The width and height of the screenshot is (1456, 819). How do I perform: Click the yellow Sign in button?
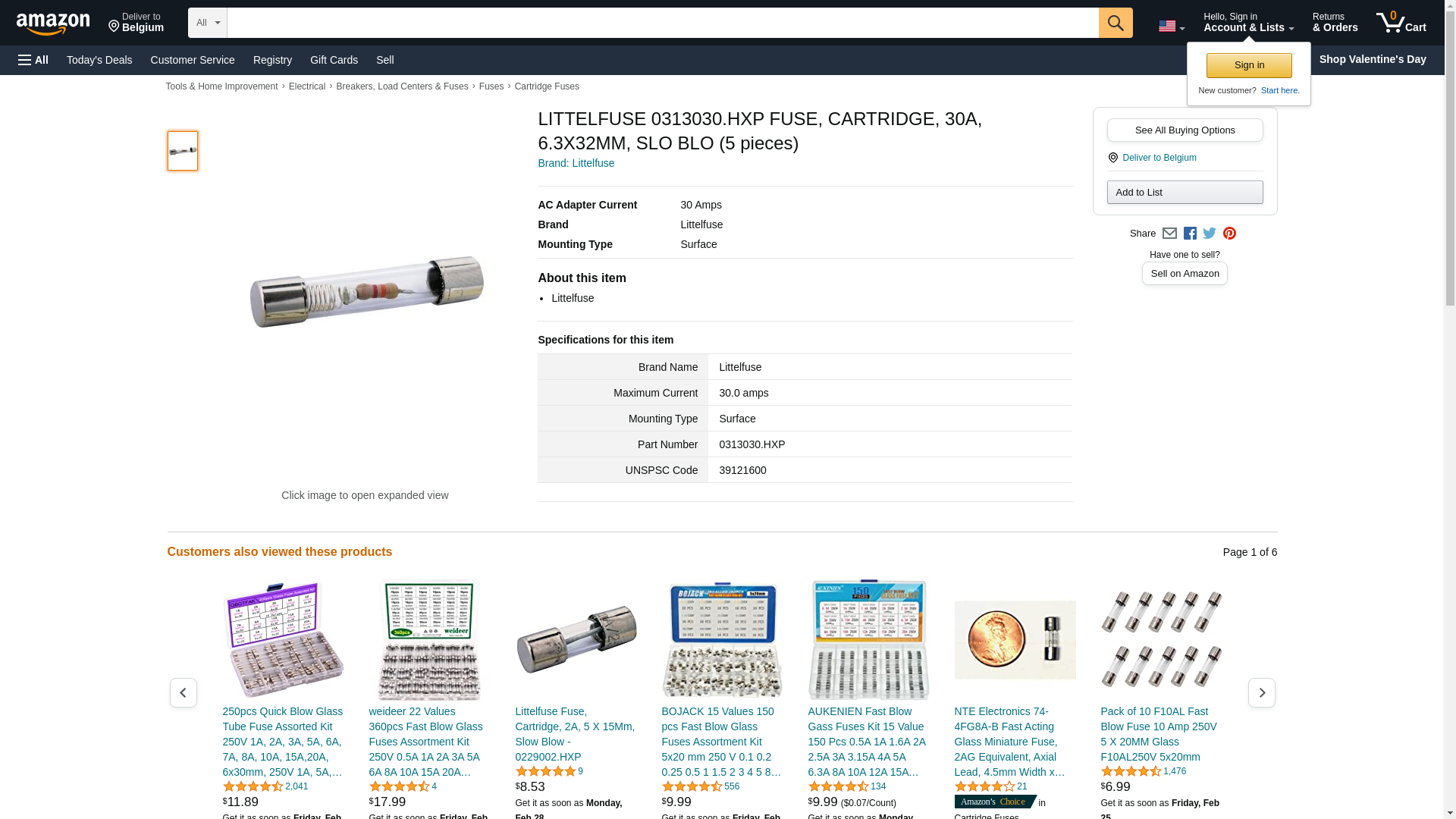[x=1249, y=65]
